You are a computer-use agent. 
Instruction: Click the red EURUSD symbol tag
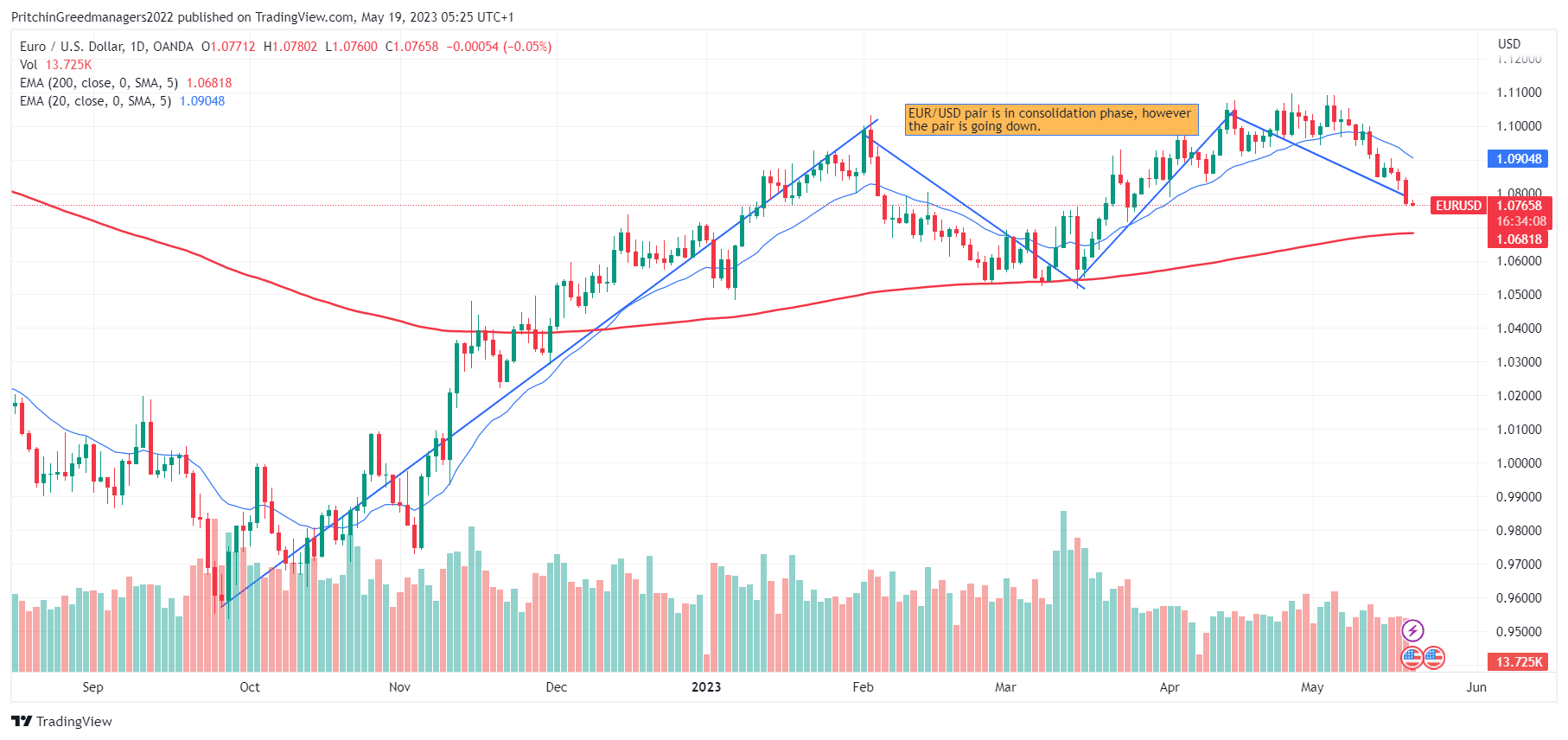[x=1458, y=206]
